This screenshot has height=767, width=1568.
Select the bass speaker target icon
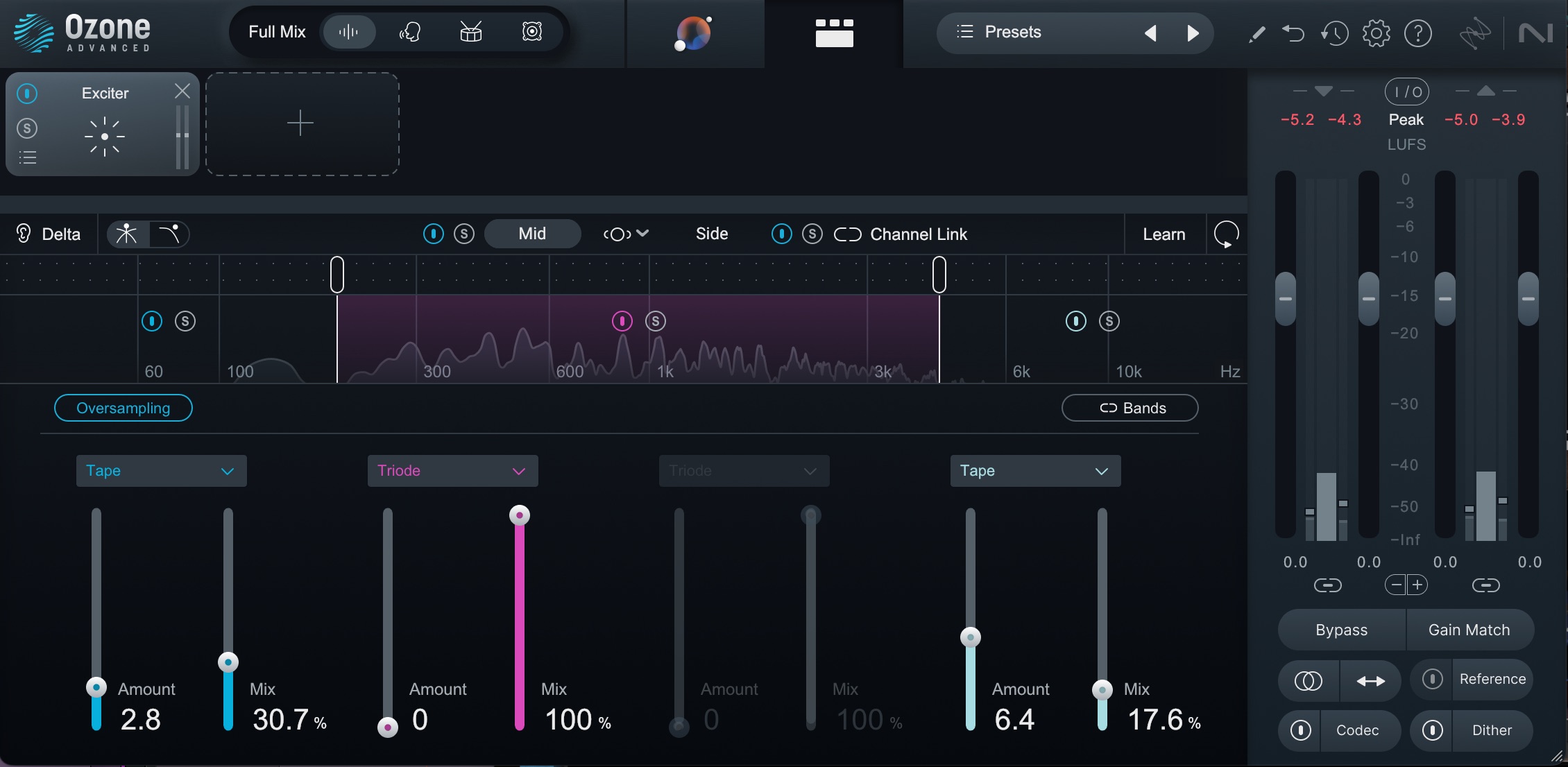coord(532,32)
